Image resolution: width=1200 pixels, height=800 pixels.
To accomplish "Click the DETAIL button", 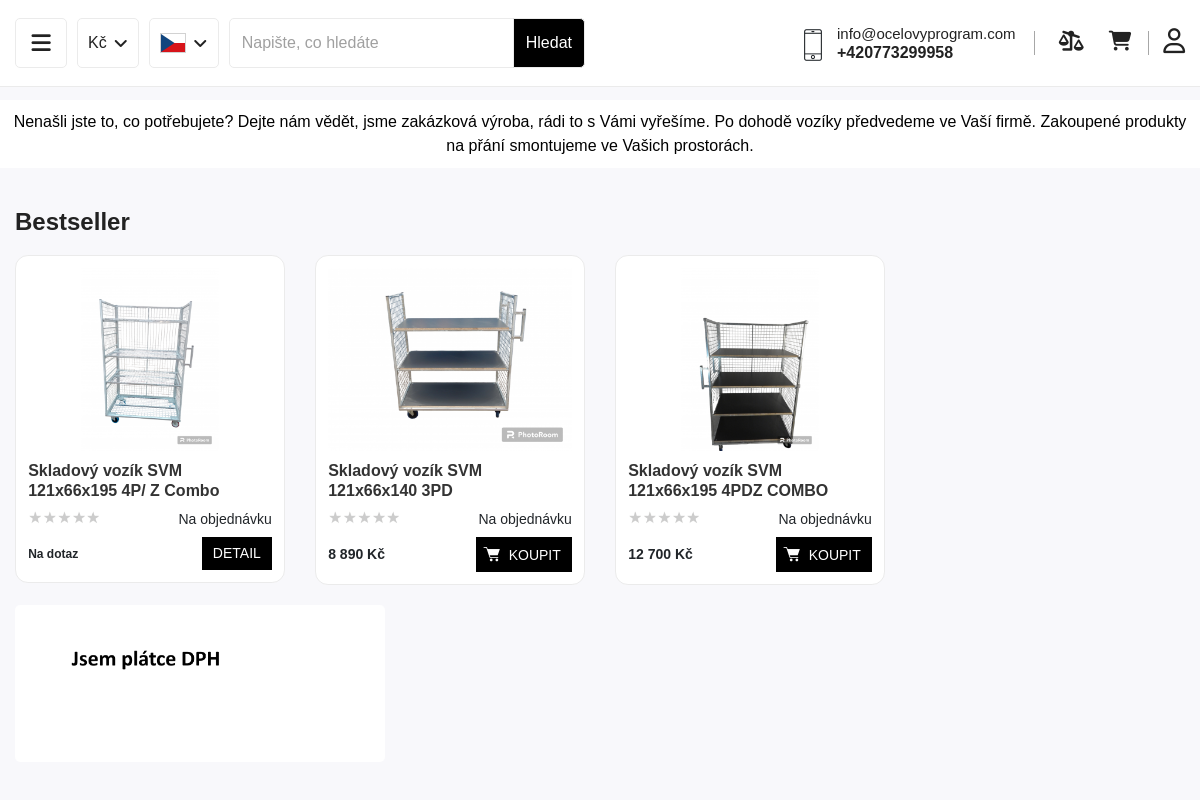I will coord(237,554).
